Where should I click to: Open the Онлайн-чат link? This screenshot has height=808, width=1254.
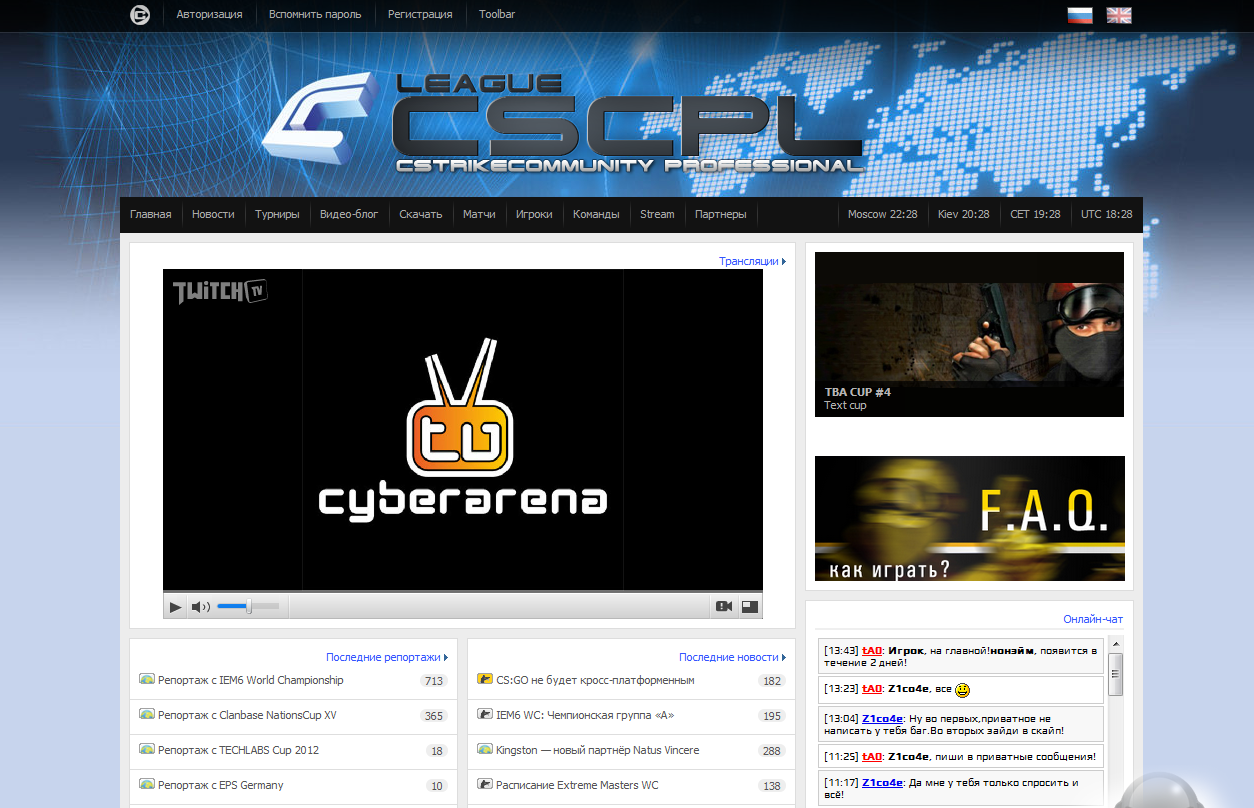[x=1093, y=619]
